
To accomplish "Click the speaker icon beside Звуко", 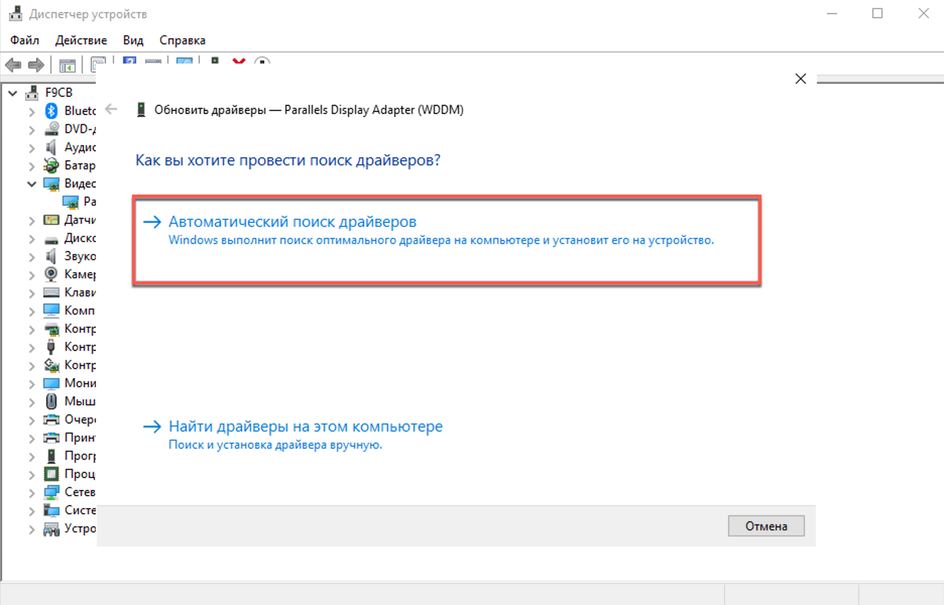I will [x=51, y=256].
